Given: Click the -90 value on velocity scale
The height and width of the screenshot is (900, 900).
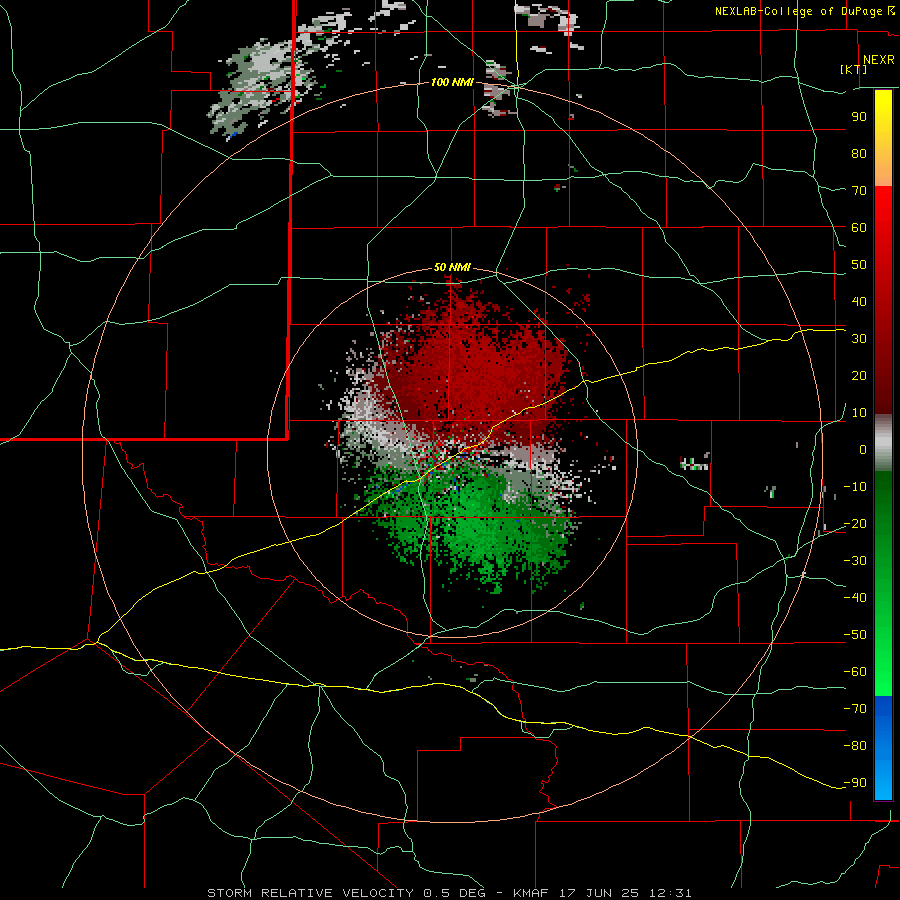Looking at the screenshot, I should (x=855, y=782).
